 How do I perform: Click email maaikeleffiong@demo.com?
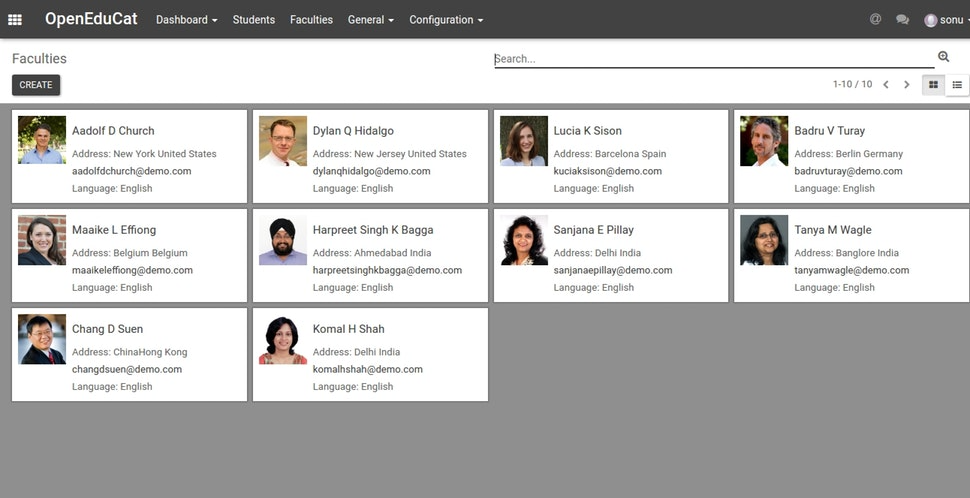tap(132, 270)
